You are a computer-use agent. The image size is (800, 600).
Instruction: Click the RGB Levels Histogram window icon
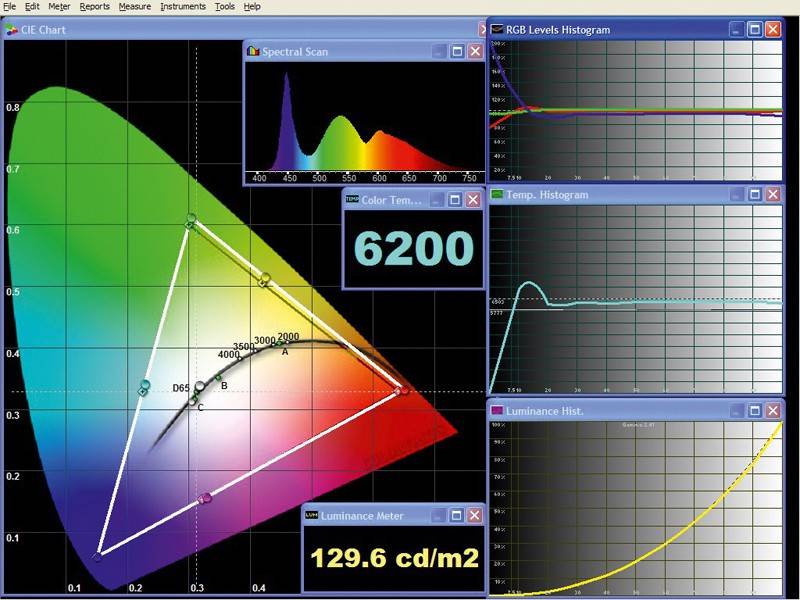click(496, 30)
